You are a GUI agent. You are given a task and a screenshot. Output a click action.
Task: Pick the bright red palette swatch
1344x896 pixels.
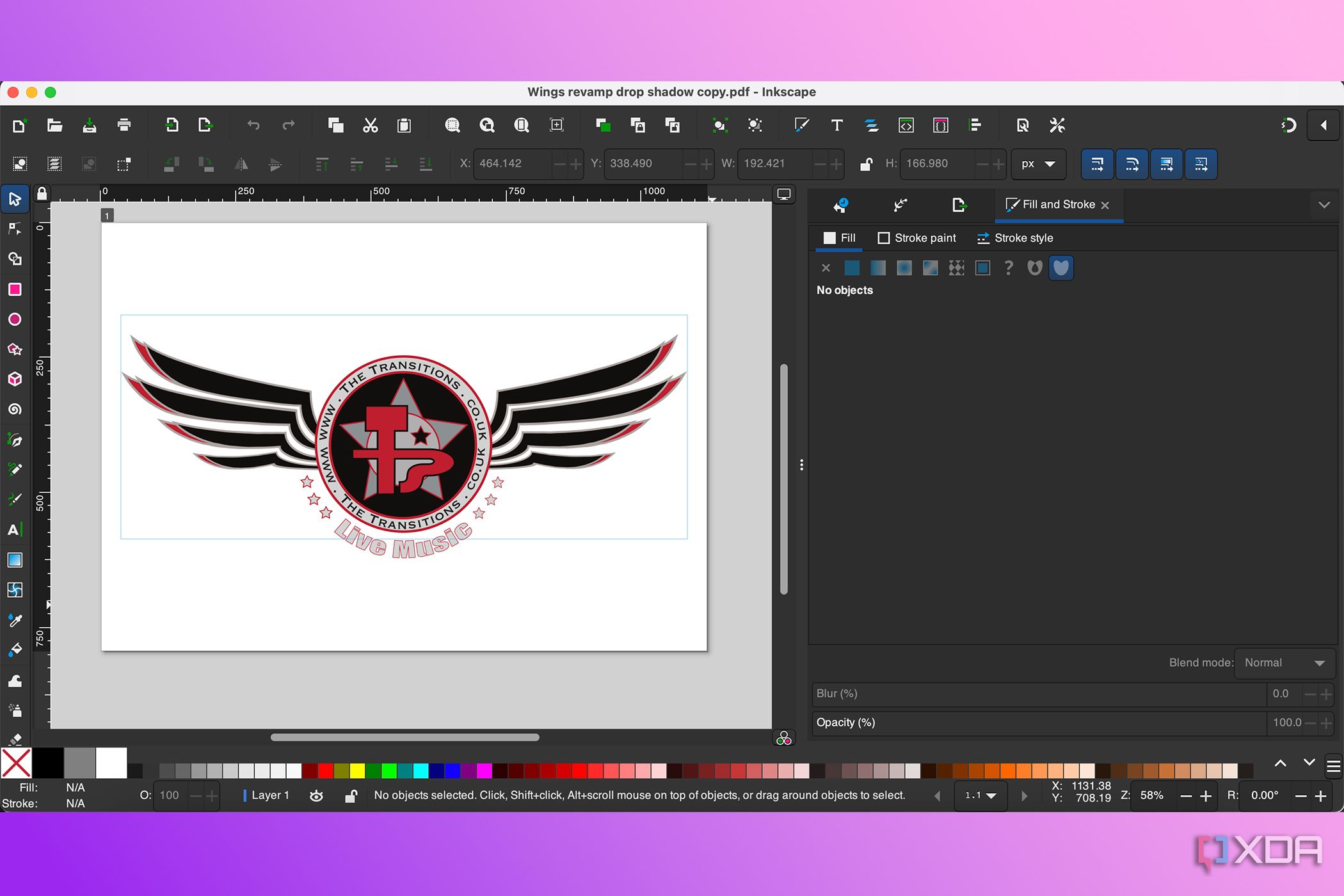pos(326,770)
